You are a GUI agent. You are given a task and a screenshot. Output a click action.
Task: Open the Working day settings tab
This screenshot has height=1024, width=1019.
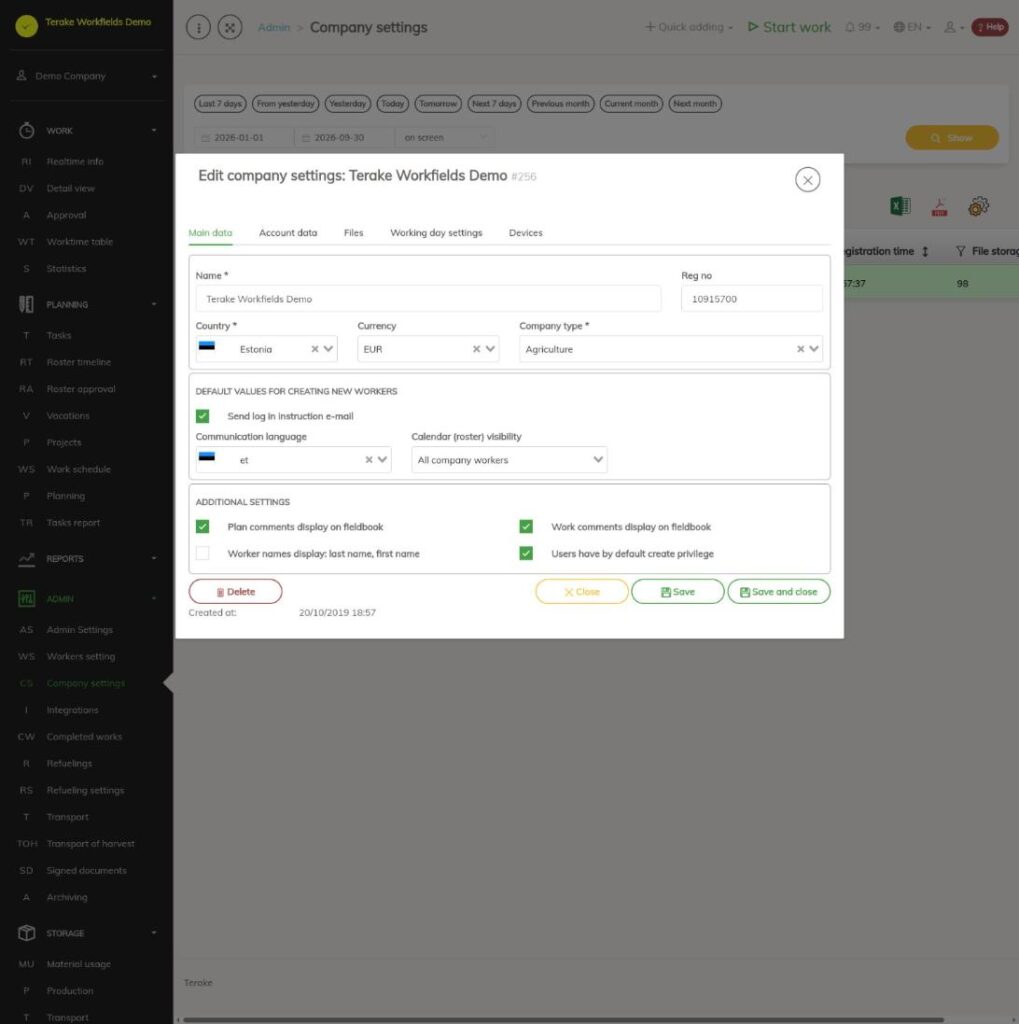coord(436,232)
